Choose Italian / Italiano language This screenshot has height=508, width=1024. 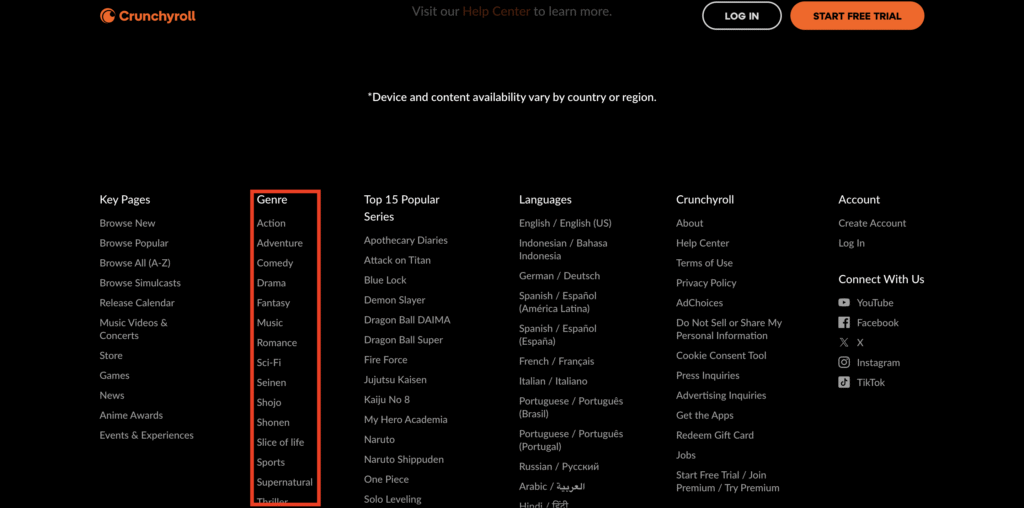[x=553, y=381]
